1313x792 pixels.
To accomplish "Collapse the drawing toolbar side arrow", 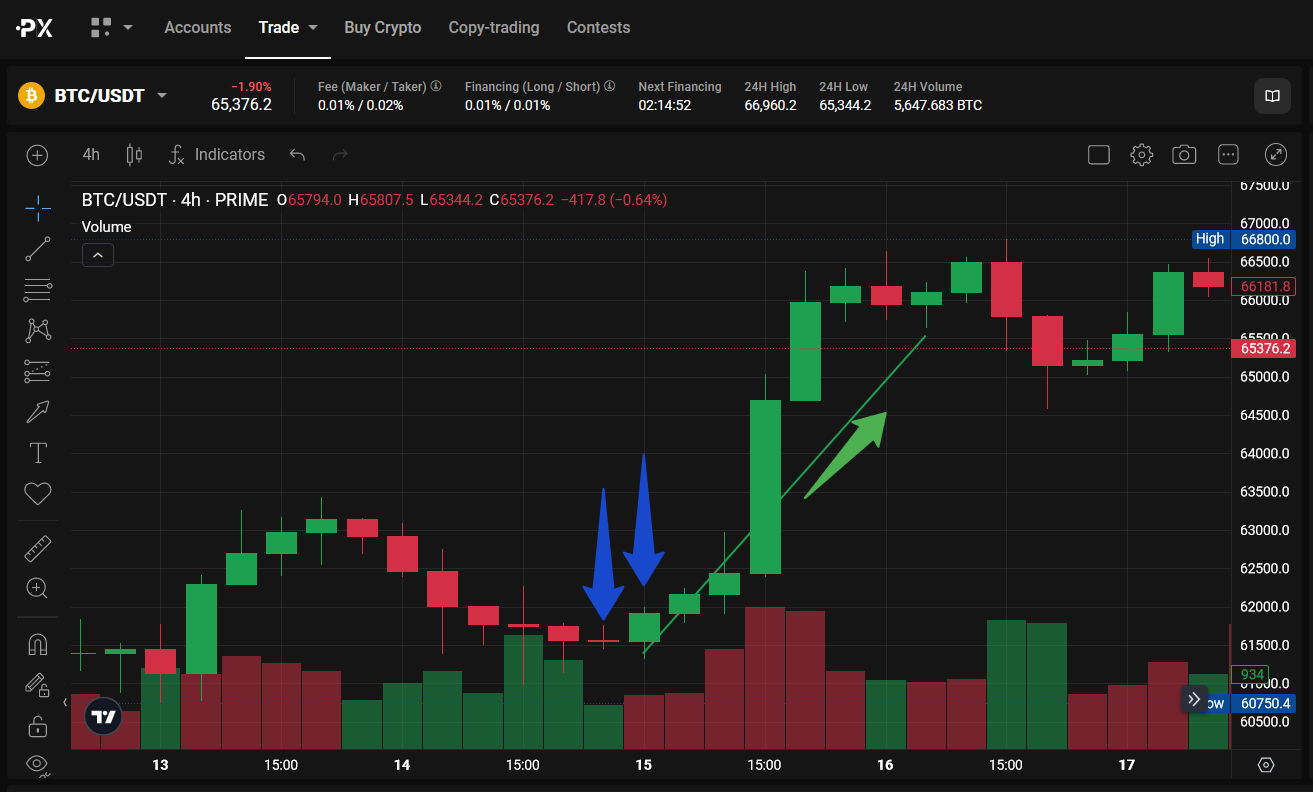I will coord(65,703).
